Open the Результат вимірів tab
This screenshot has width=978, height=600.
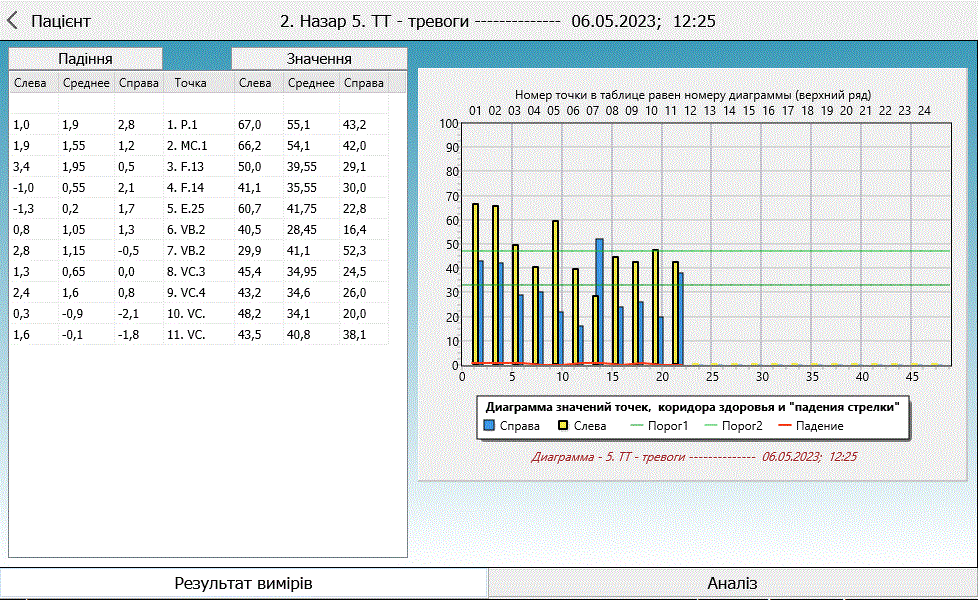[244, 583]
